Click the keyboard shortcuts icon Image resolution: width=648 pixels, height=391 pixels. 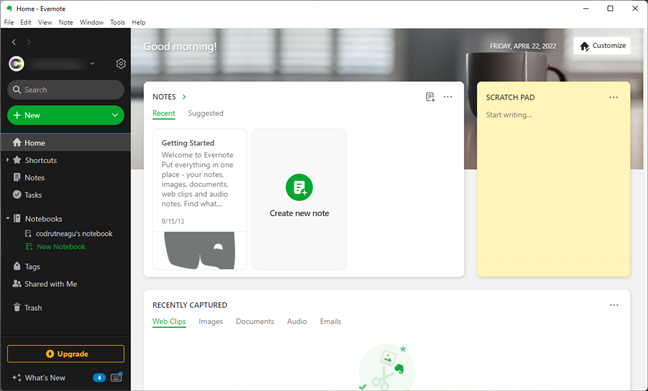[117, 377]
